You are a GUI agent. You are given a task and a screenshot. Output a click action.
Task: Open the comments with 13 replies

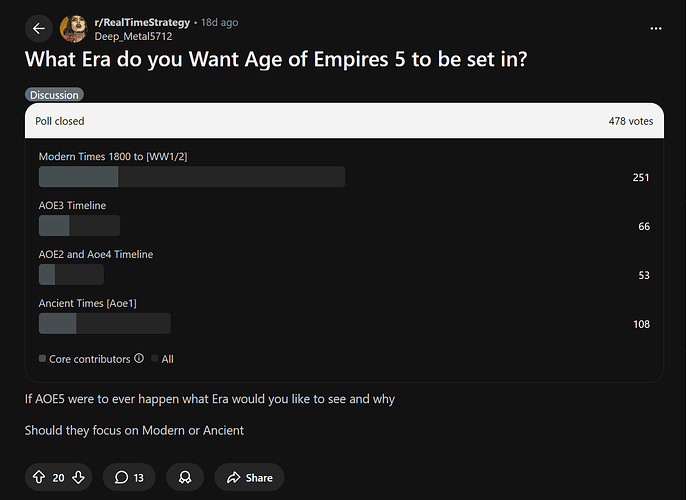coord(129,477)
